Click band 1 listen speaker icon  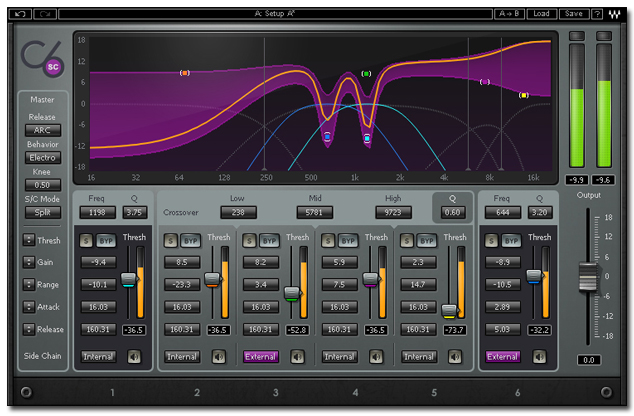(134, 357)
